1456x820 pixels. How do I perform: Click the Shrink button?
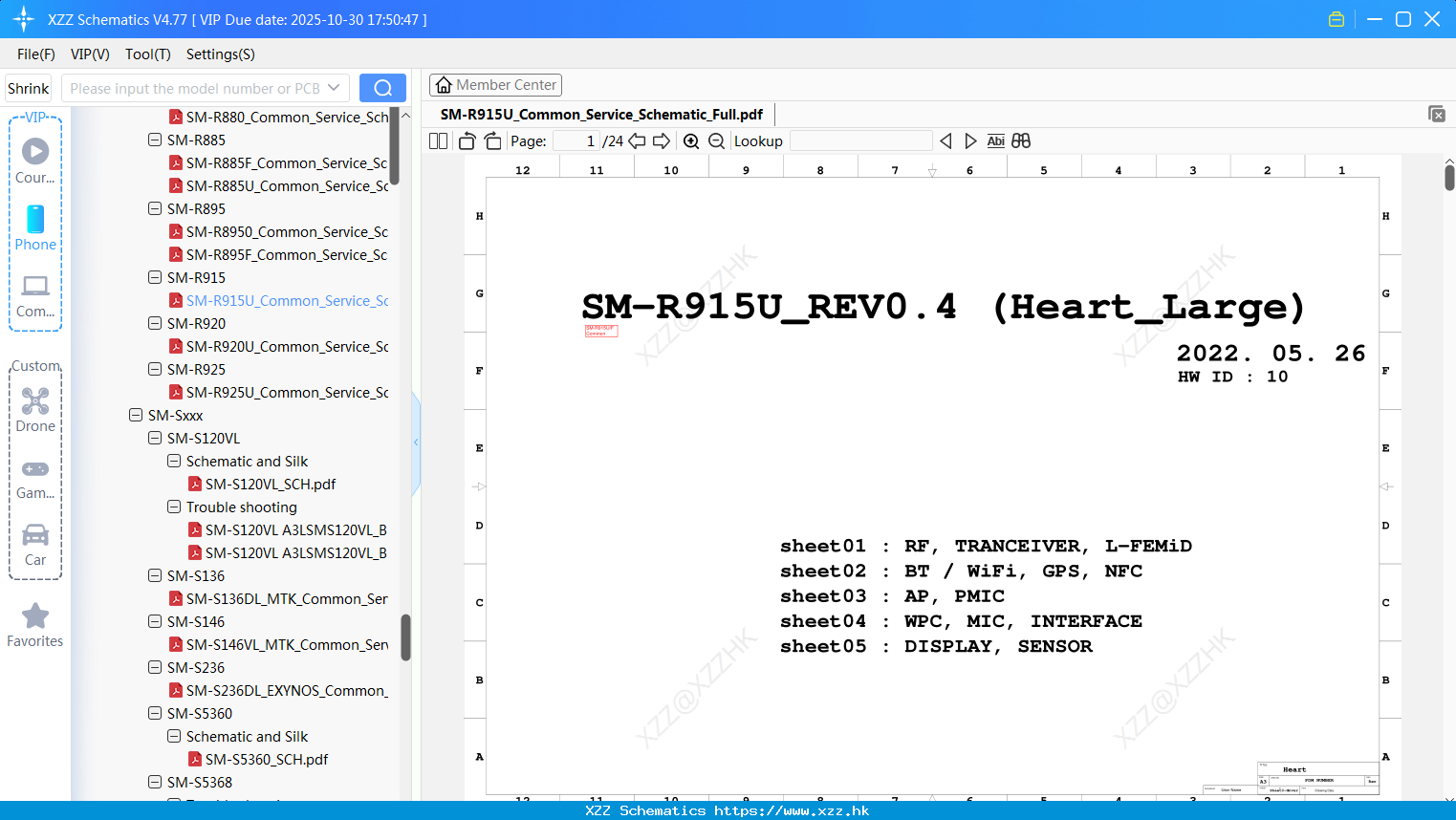pyautogui.click(x=28, y=88)
